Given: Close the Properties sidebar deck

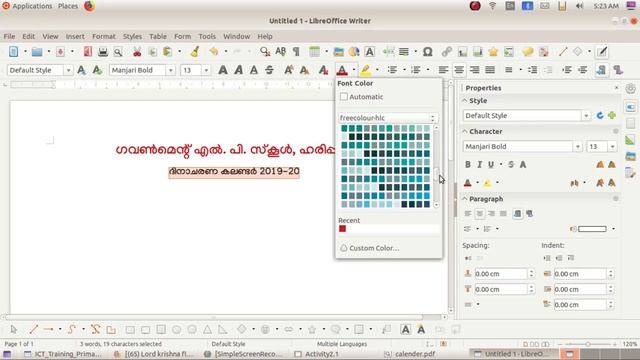Looking at the screenshot, I should click(x=616, y=88).
